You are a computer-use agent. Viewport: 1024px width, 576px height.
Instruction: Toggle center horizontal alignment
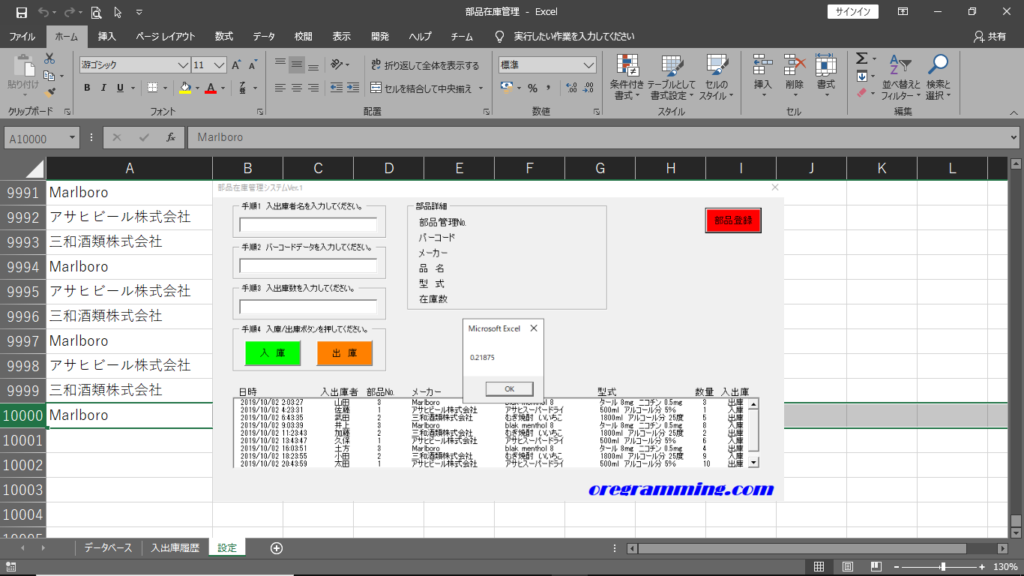coord(297,88)
